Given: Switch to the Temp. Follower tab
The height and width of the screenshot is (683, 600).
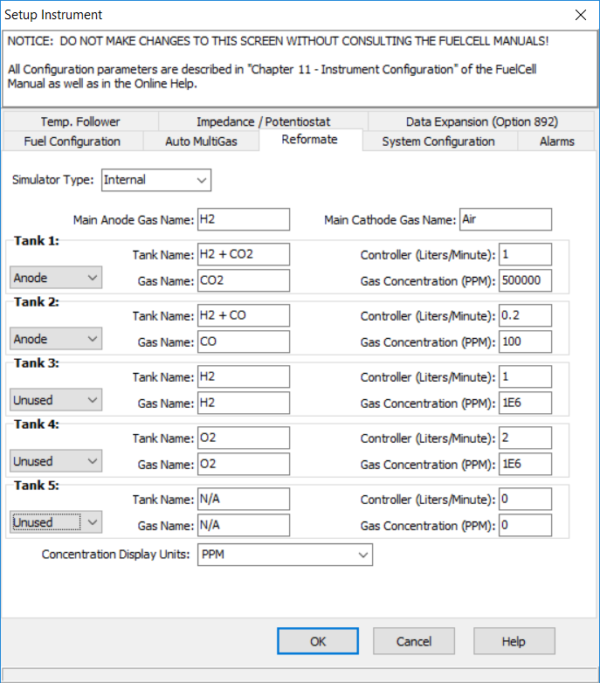Looking at the screenshot, I should pyautogui.click(x=80, y=122).
